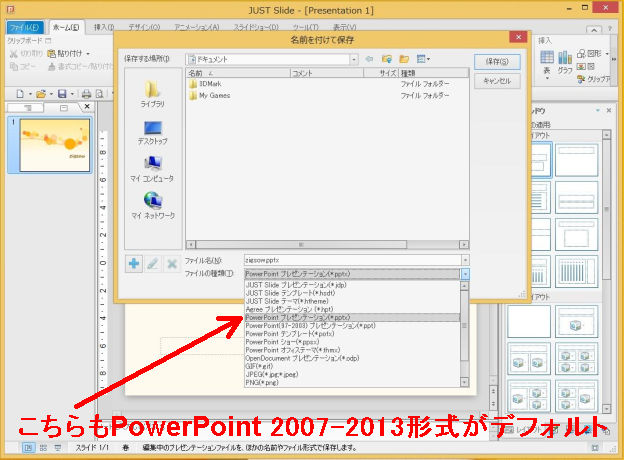Viewport: 624px width, 460px height.
Task: Switch to the ホーム ribbon tab
Action: [x=66, y=27]
